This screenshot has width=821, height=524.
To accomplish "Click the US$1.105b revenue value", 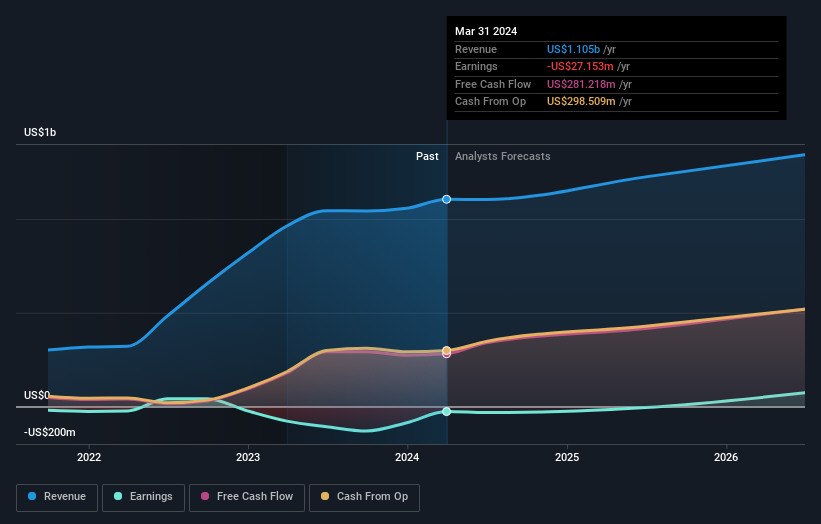I will [x=573, y=49].
